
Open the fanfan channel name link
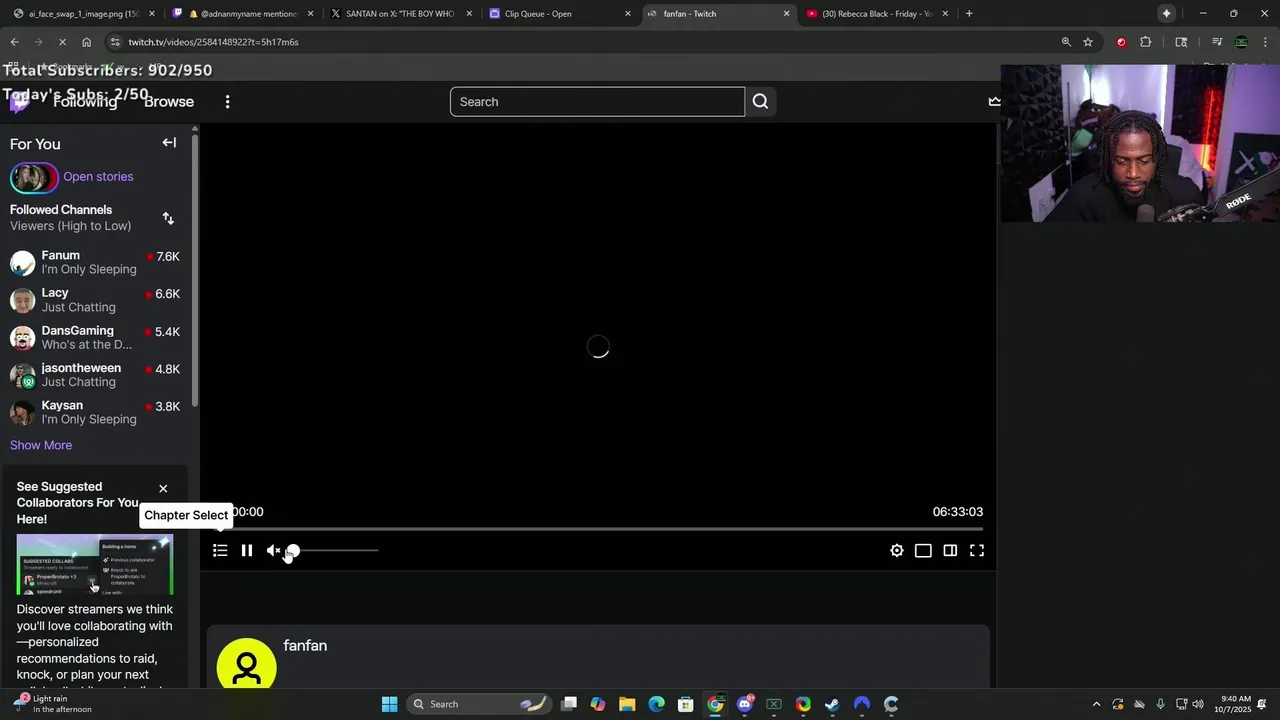pyautogui.click(x=305, y=646)
